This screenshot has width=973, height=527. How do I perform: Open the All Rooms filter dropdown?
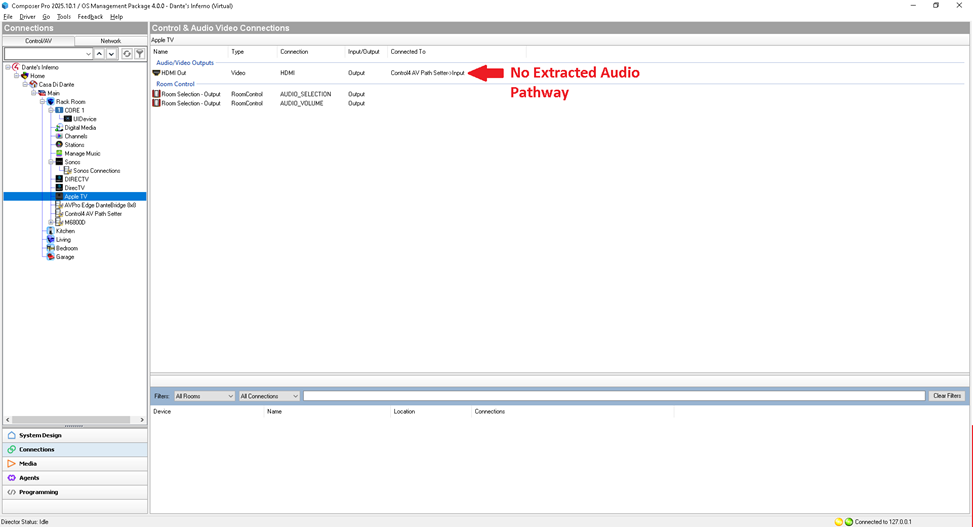pos(204,396)
